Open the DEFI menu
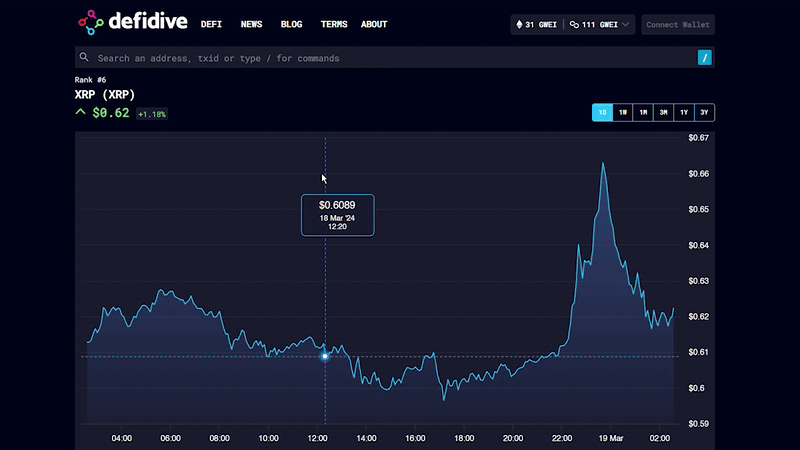This screenshot has width=800, height=450. click(211, 24)
